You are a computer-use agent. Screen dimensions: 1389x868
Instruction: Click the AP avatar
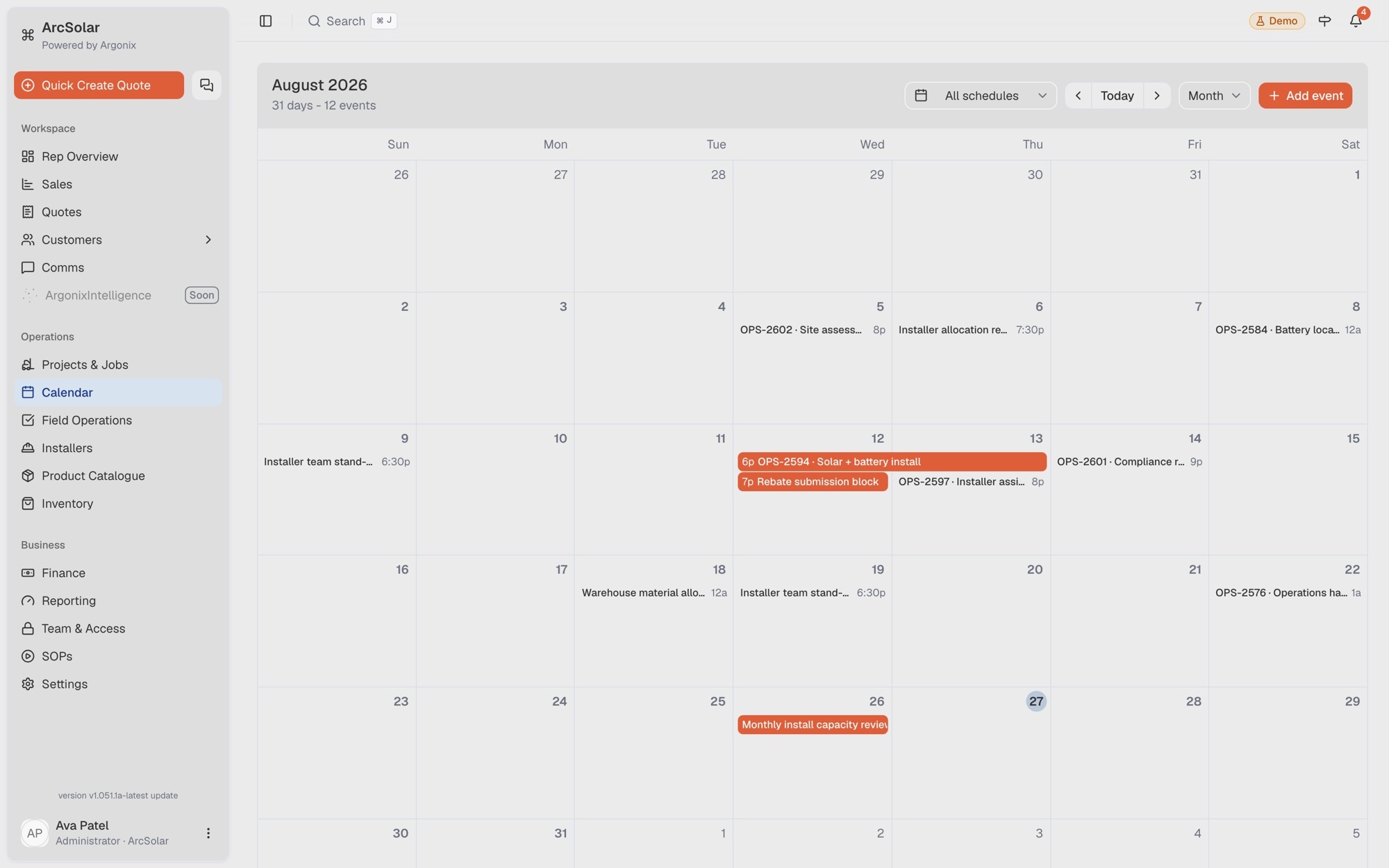35,833
